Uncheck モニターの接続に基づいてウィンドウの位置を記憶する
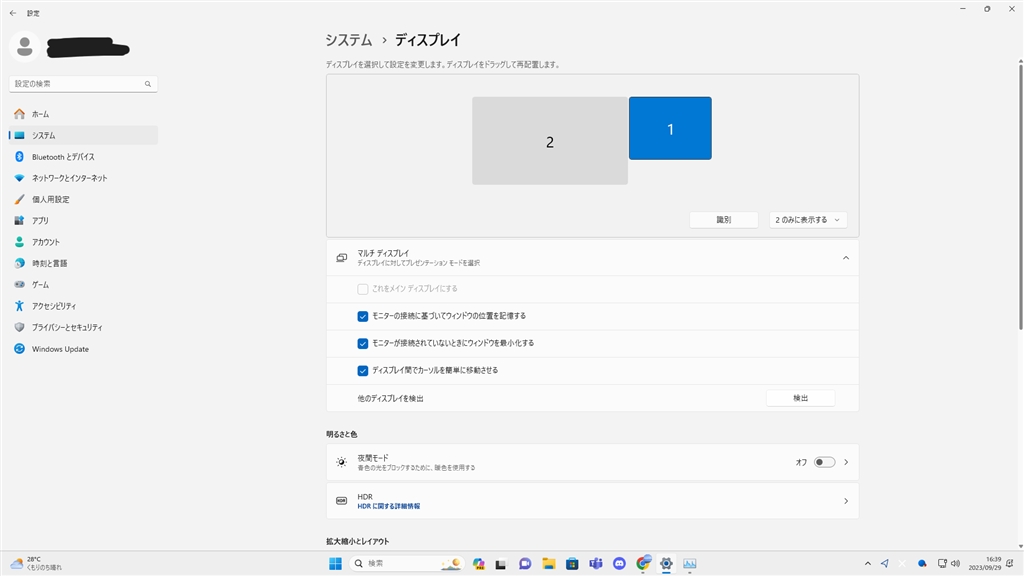The image size is (1024, 576). point(363,316)
